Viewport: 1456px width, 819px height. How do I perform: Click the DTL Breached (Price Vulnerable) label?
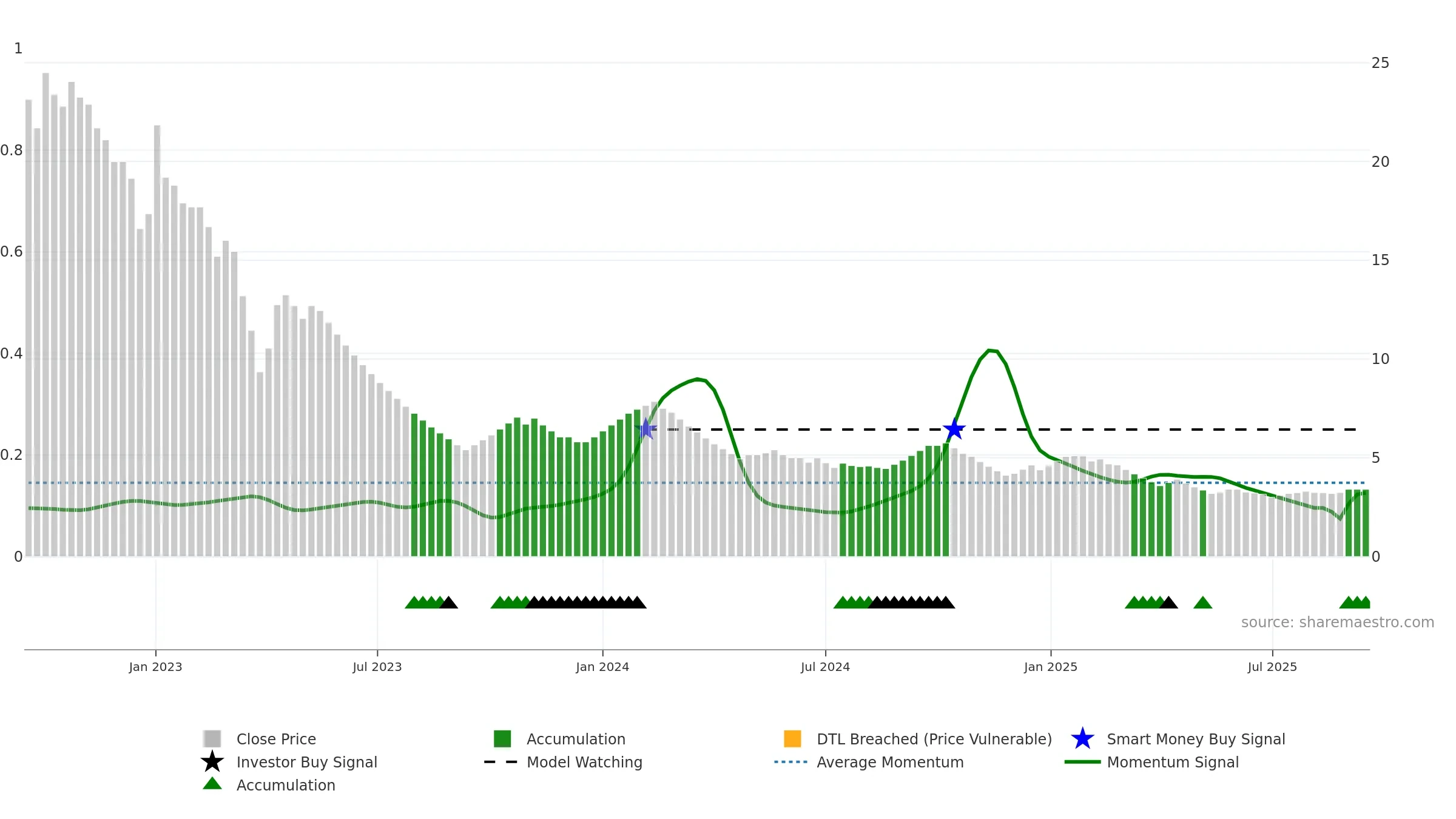coord(934,739)
